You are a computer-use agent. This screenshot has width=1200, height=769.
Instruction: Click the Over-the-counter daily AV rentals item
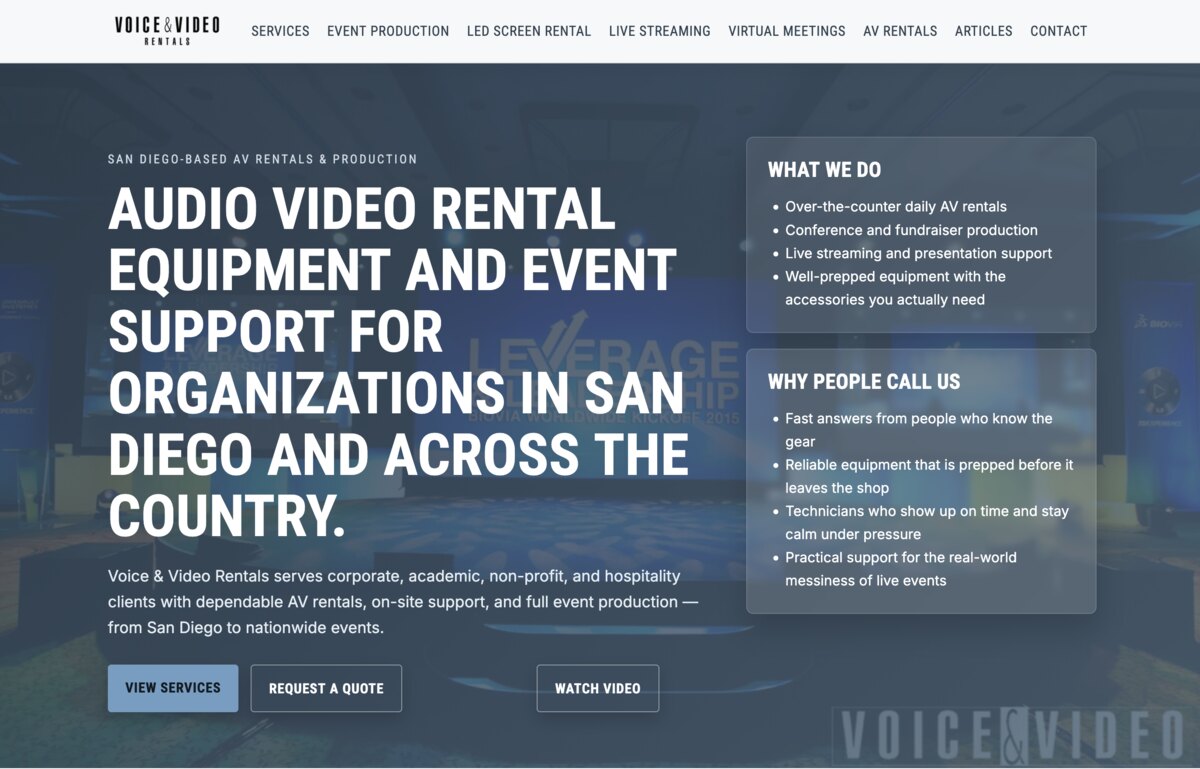(x=895, y=206)
